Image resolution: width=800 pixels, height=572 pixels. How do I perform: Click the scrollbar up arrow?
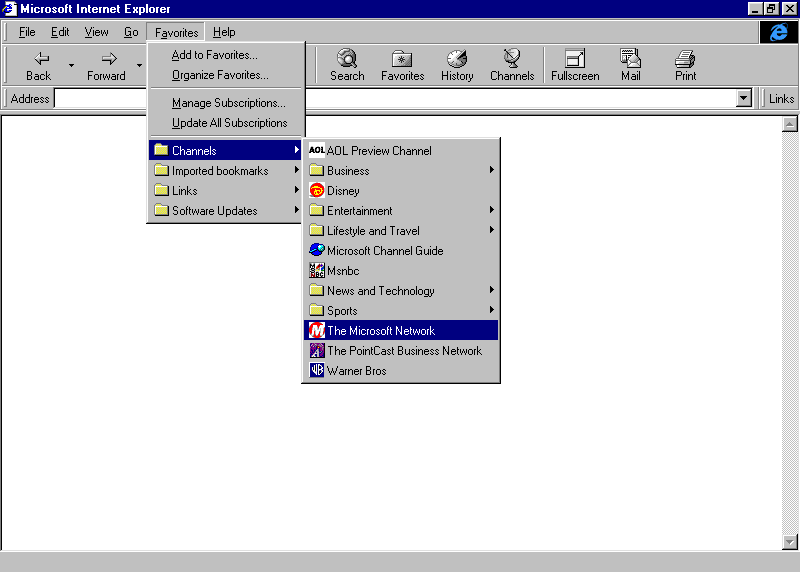coord(789,124)
